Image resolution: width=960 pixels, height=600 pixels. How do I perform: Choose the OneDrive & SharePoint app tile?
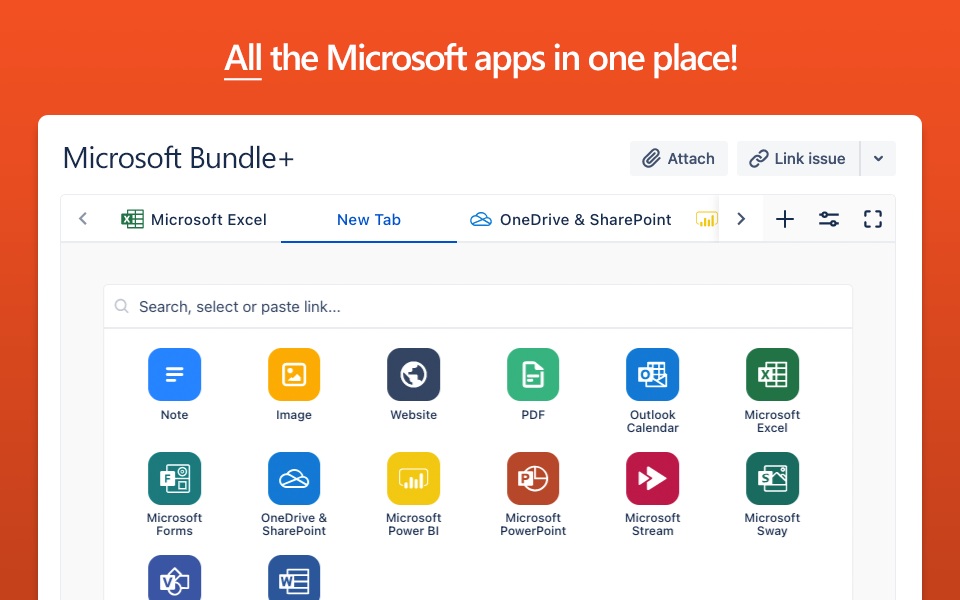pyautogui.click(x=294, y=479)
